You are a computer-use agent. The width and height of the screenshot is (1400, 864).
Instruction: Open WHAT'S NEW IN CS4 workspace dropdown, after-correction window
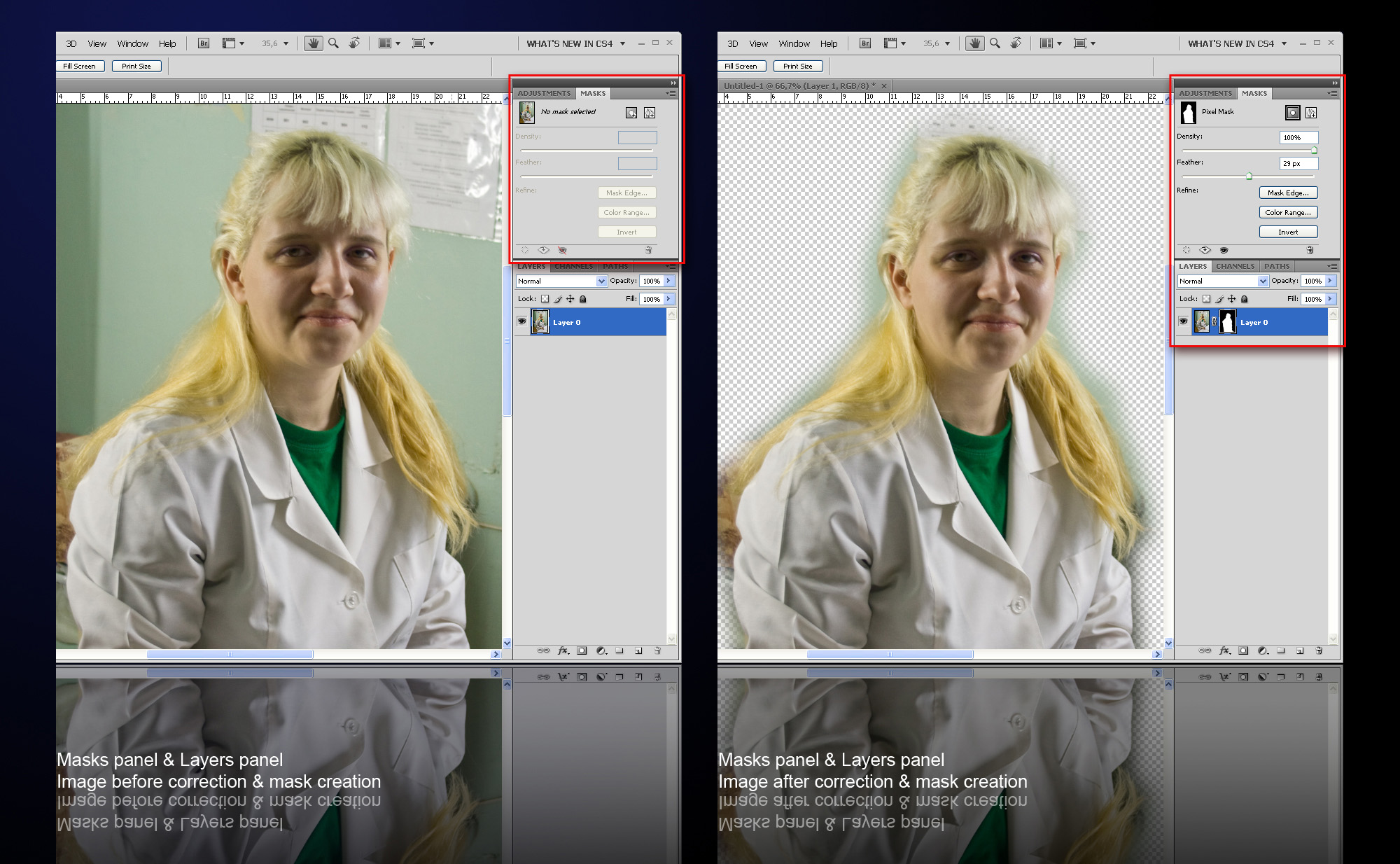pyautogui.click(x=1284, y=43)
